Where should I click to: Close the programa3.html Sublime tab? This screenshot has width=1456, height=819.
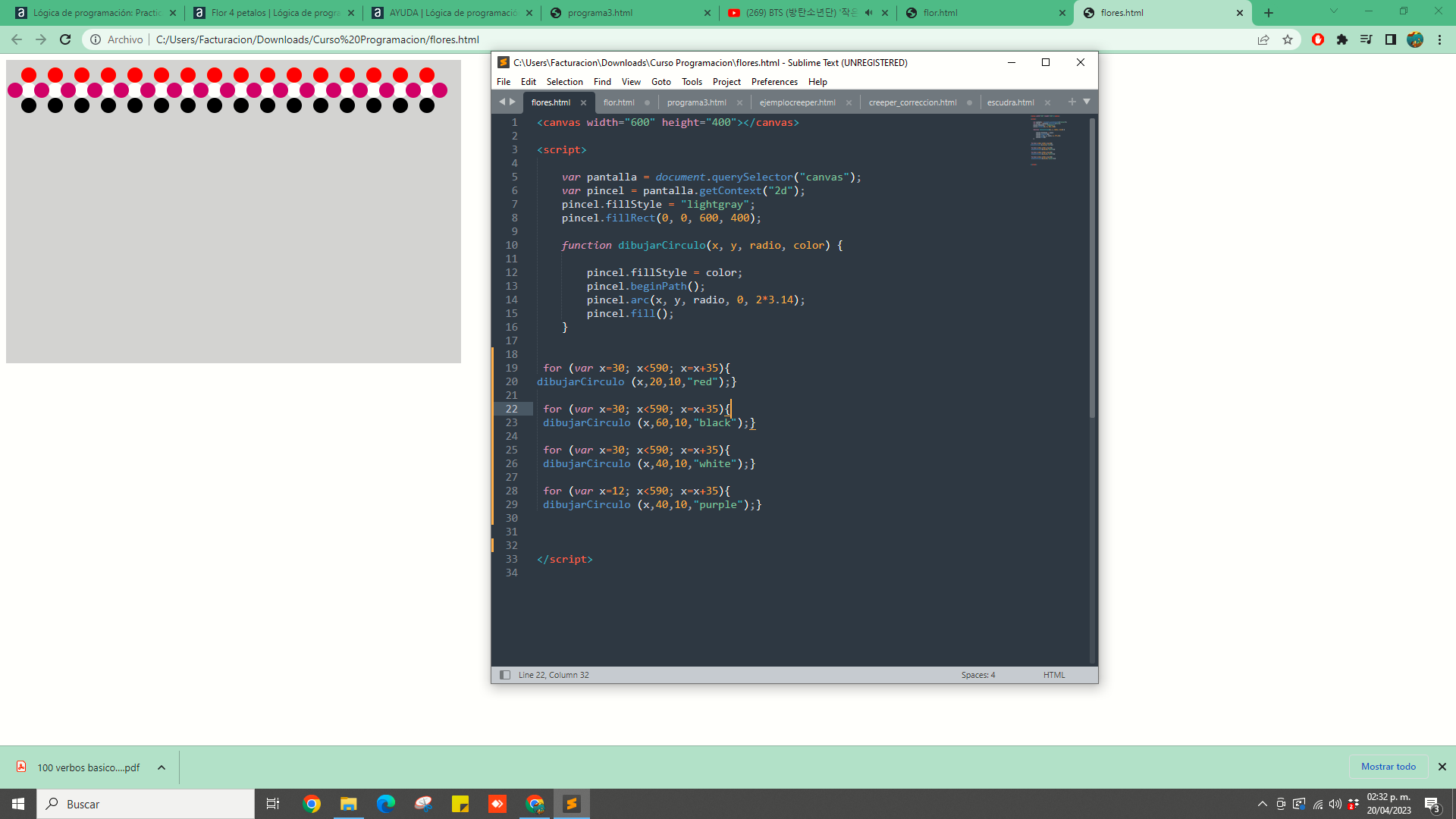coord(739,102)
